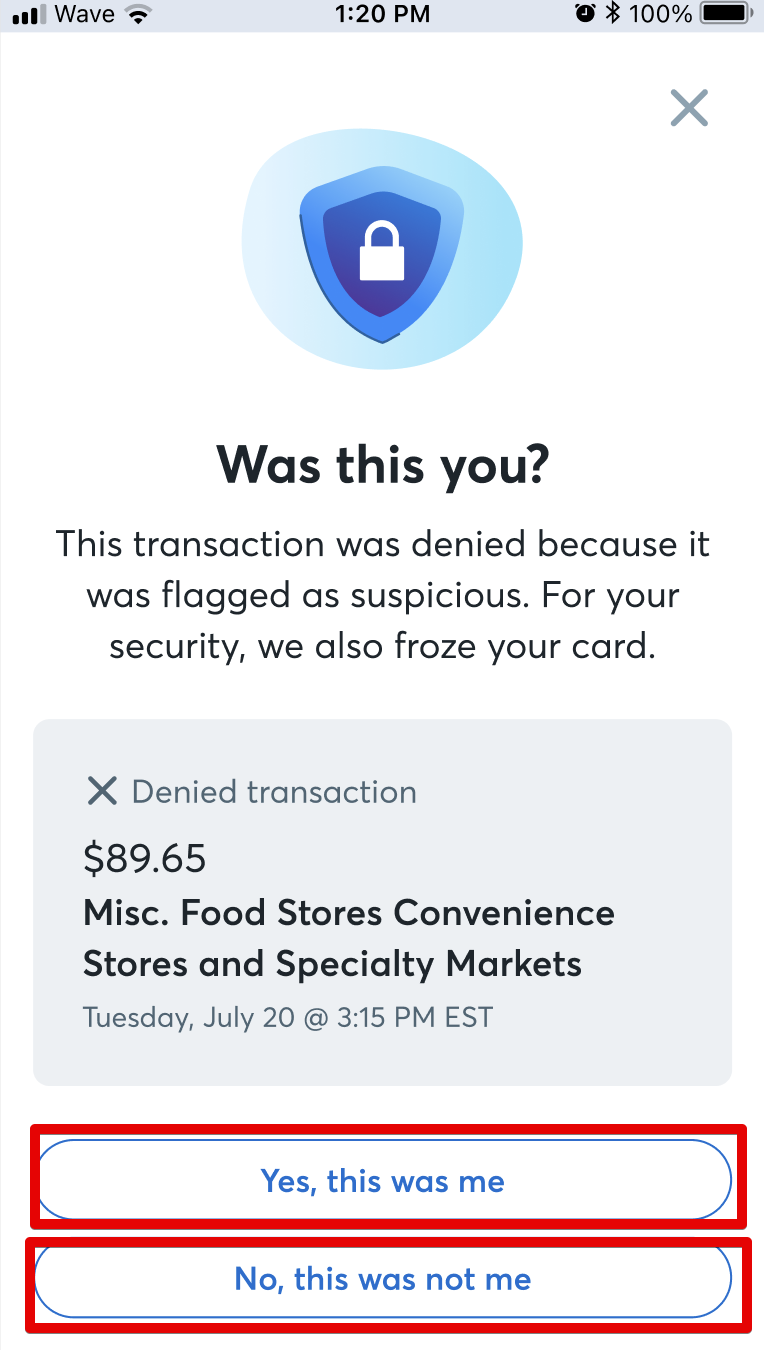This screenshot has width=764, height=1350.
Task: Confirm with Yes, this was me
Action: tap(383, 1180)
